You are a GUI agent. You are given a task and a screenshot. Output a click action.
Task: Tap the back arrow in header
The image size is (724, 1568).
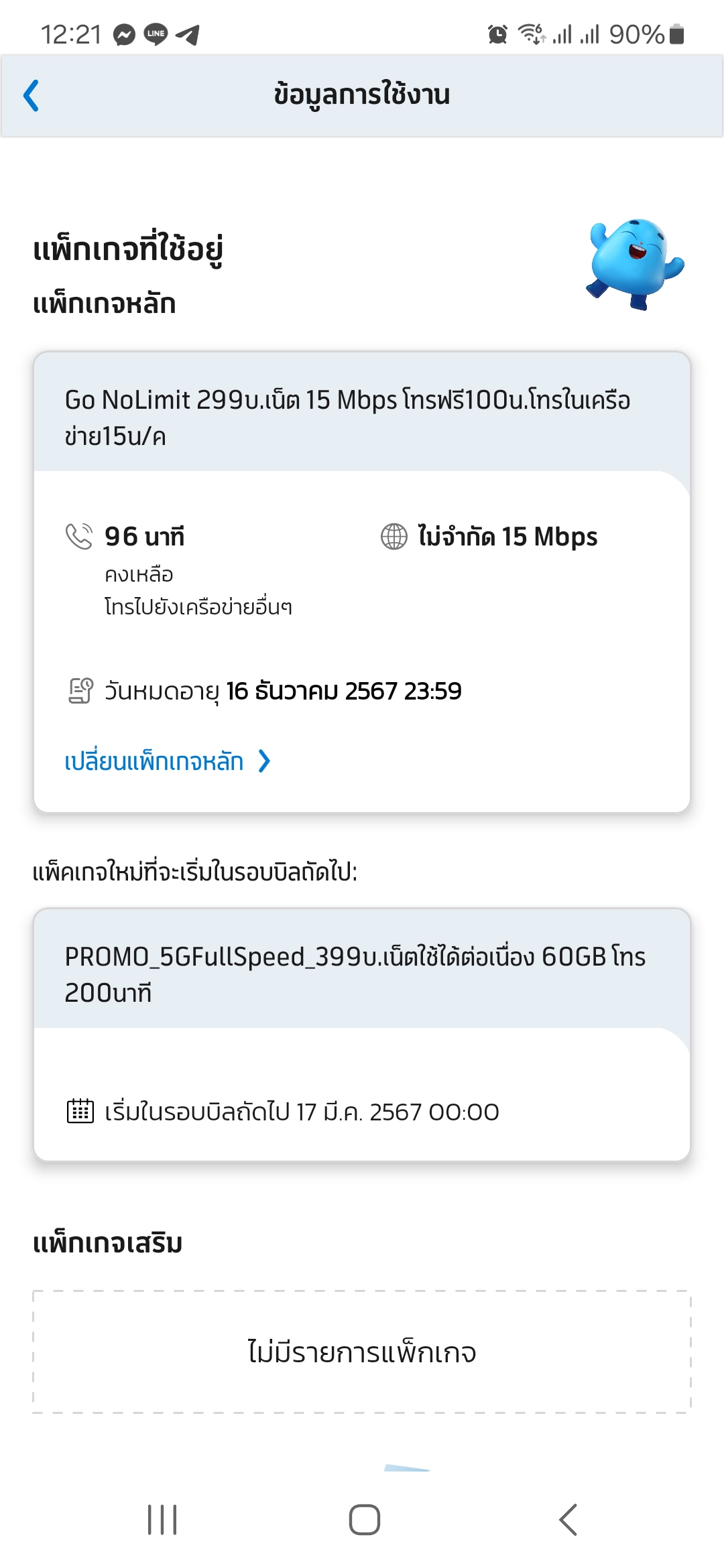click(x=32, y=95)
